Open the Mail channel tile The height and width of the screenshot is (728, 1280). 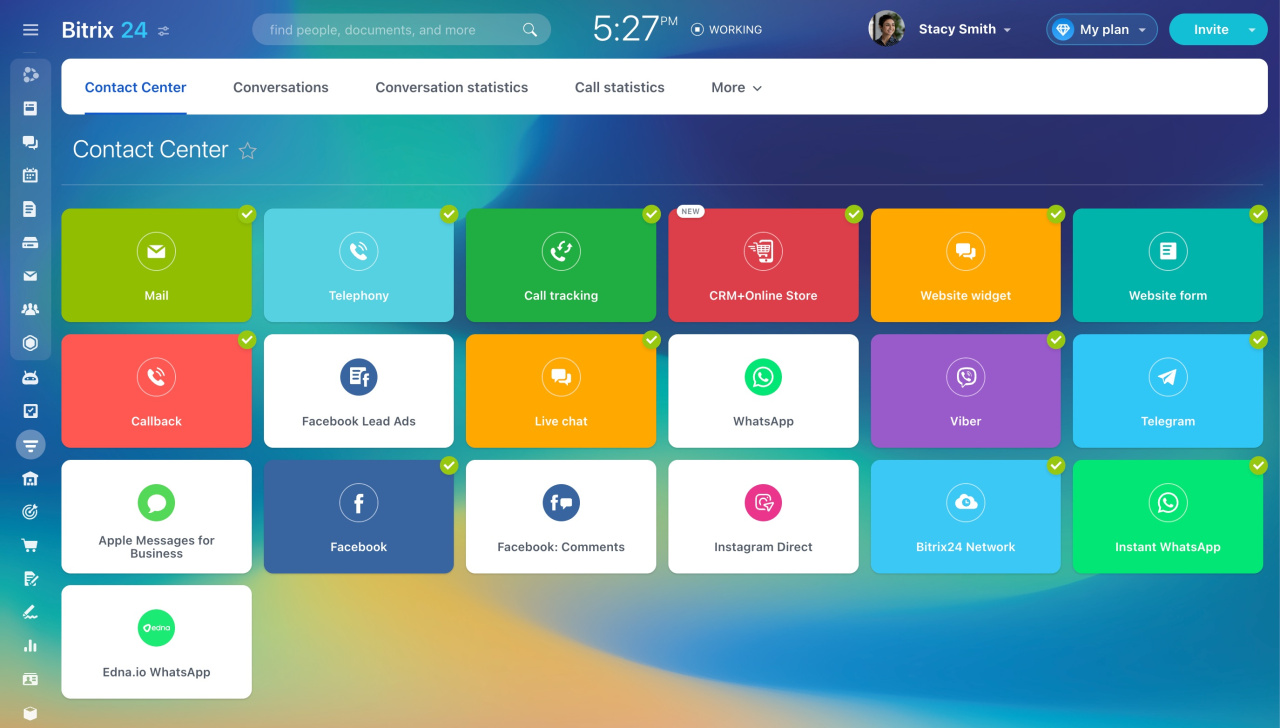coord(156,265)
